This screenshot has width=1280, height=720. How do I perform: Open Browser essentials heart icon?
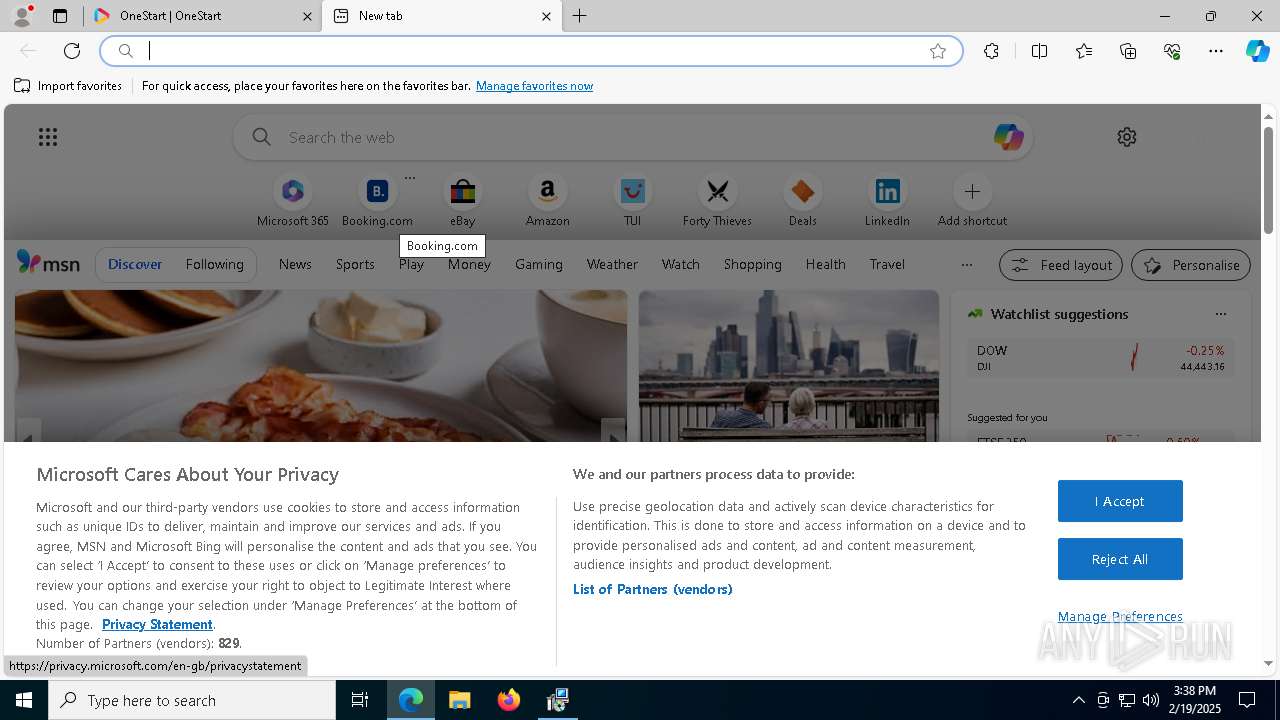coord(1172,51)
